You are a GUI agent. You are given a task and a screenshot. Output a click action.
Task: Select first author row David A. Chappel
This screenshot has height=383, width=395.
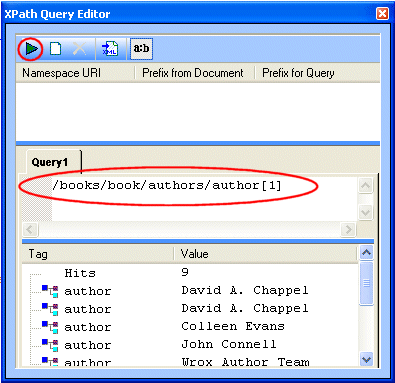pyautogui.click(x=191, y=291)
